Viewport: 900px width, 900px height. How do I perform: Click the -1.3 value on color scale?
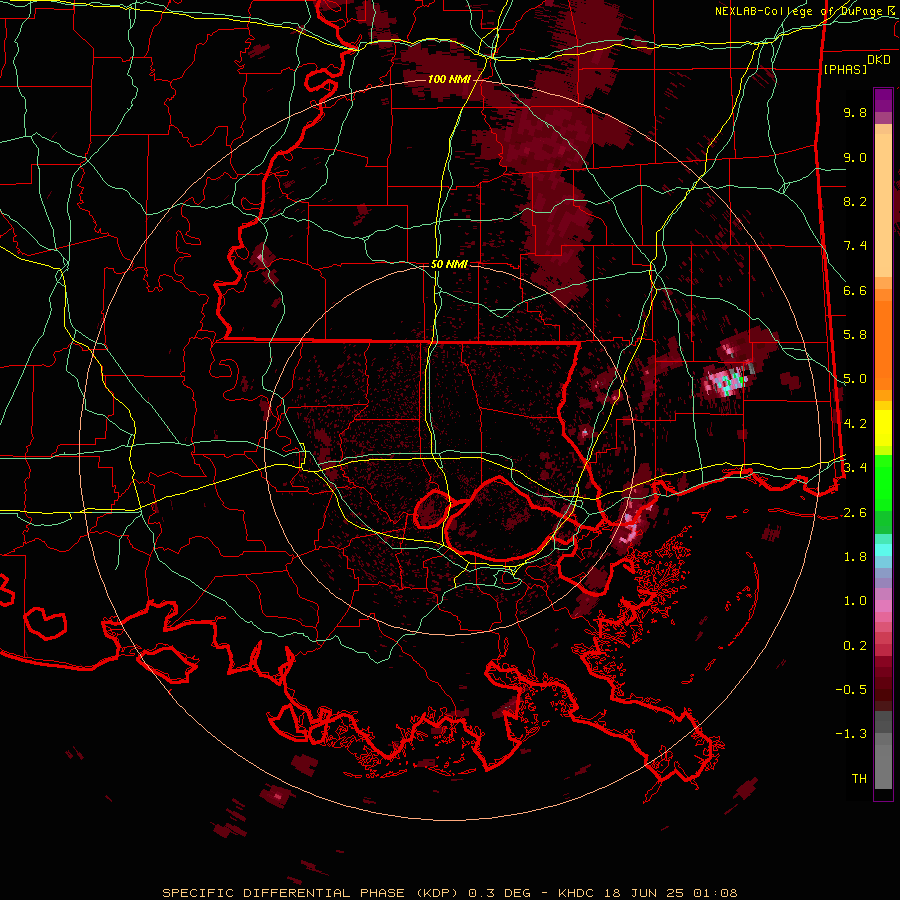tap(851, 734)
